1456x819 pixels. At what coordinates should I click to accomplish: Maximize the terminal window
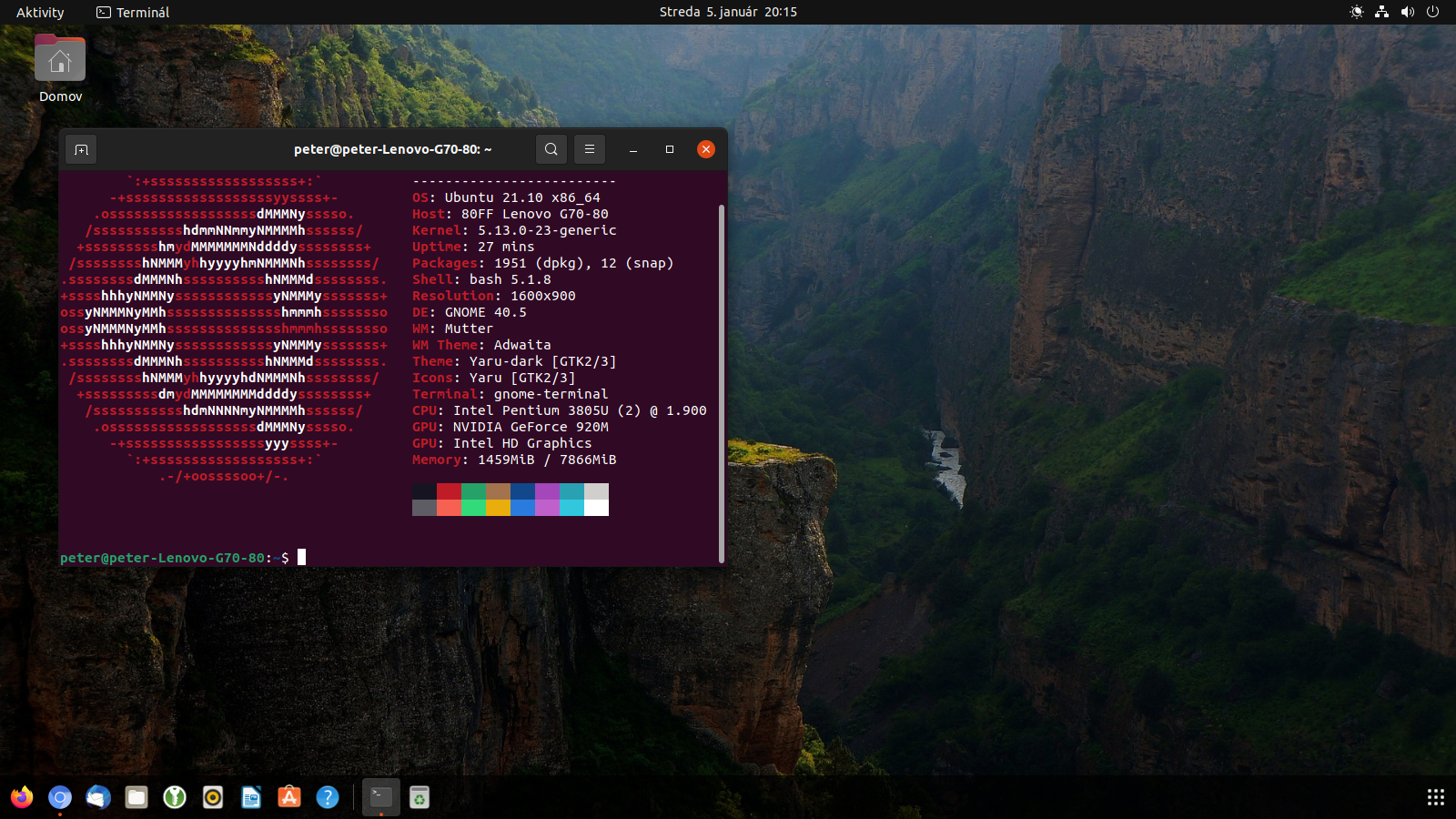[670, 149]
